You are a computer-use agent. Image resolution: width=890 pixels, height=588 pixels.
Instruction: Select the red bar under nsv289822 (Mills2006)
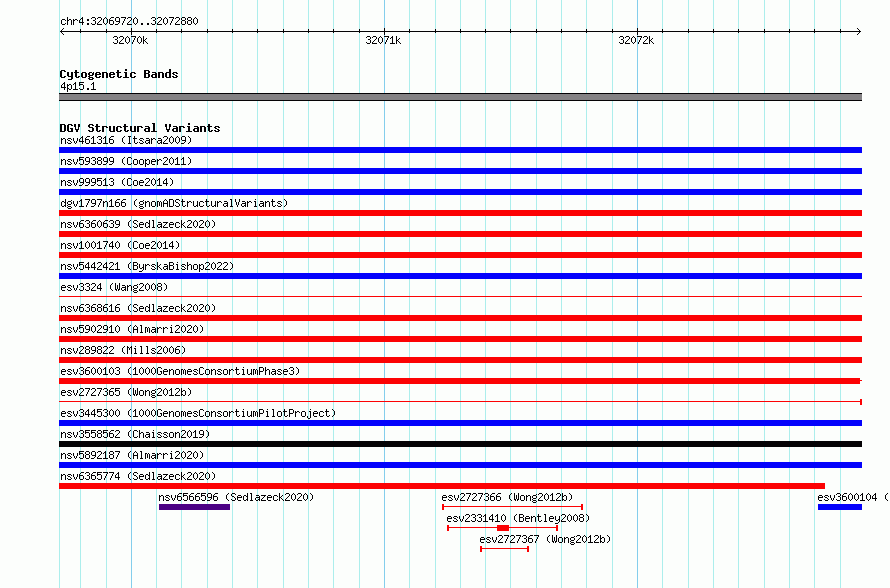(x=460, y=360)
